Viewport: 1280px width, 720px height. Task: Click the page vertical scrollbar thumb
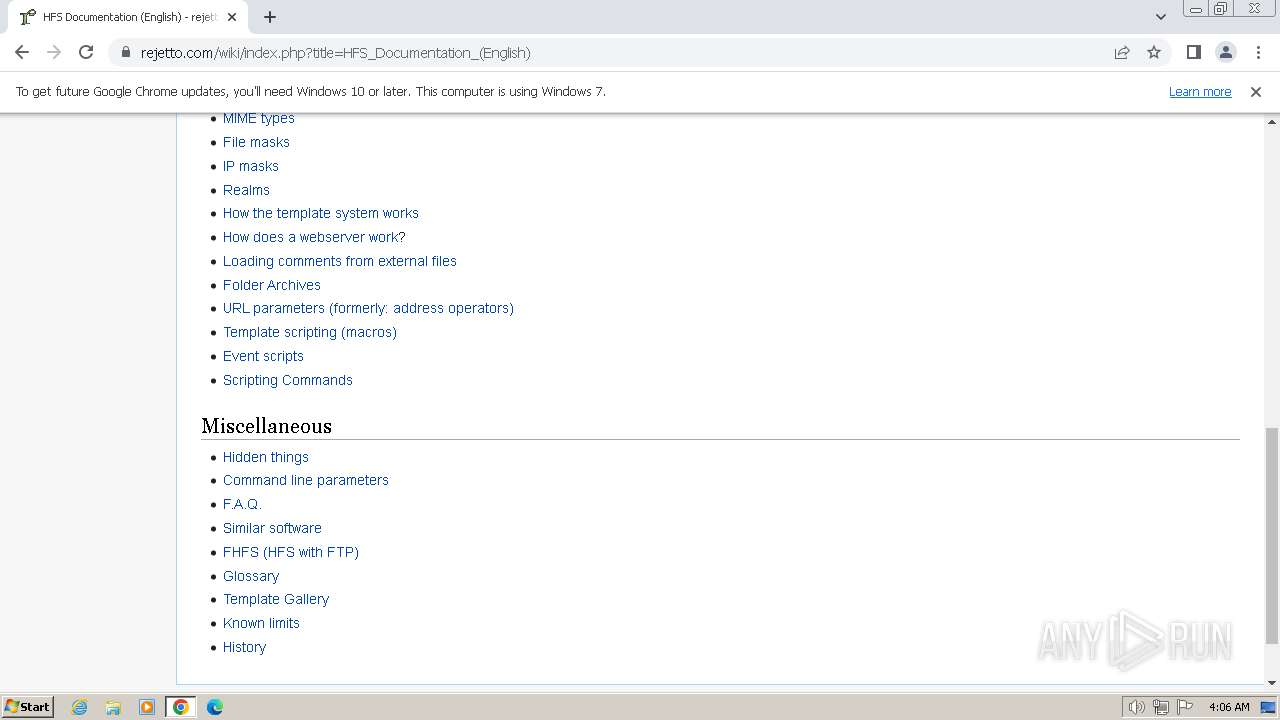pyautogui.click(x=1272, y=536)
